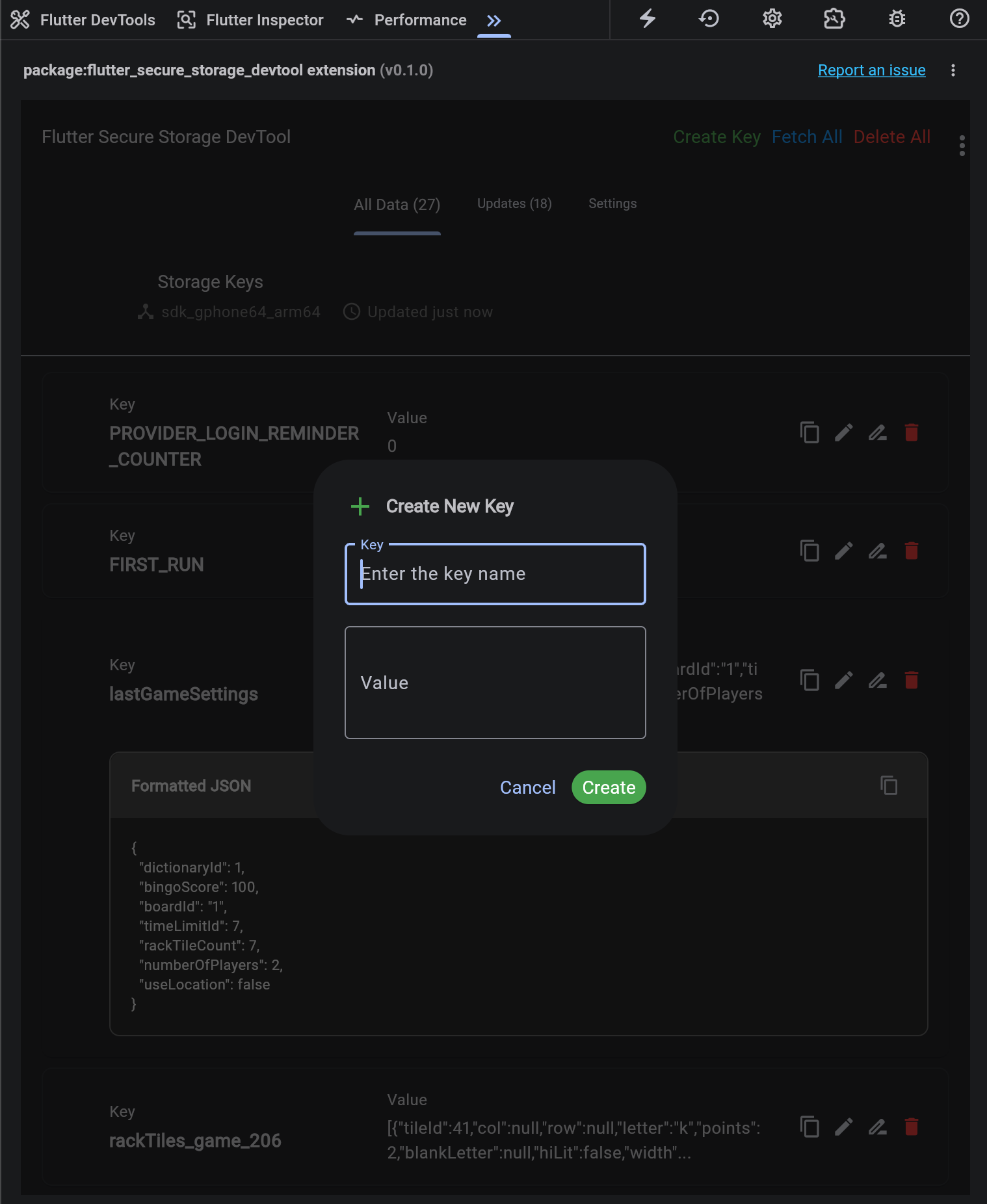
Task: Expand the overflow tabs chevron
Action: tap(494, 21)
